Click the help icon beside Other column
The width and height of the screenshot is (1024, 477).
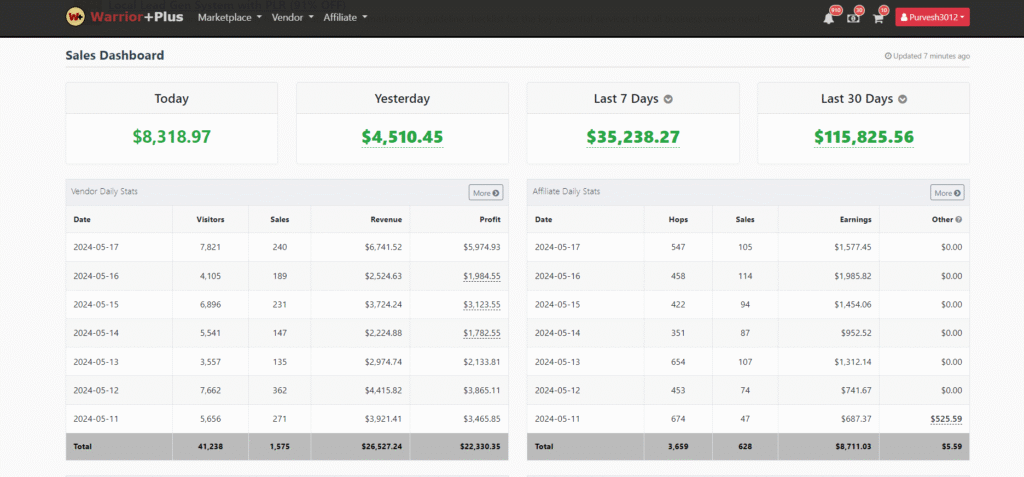[959, 219]
